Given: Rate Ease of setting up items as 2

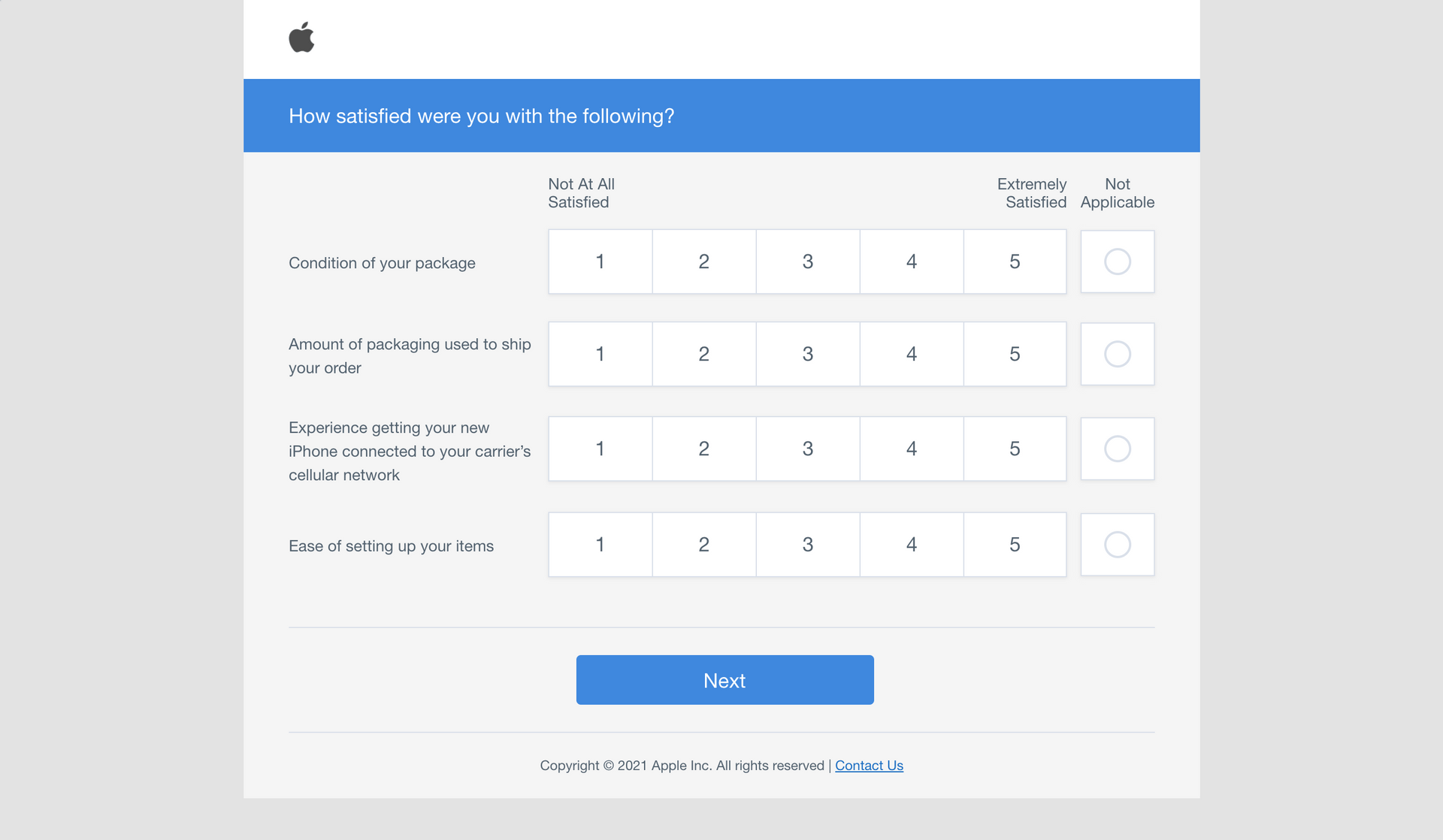Looking at the screenshot, I should [x=703, y=545].
